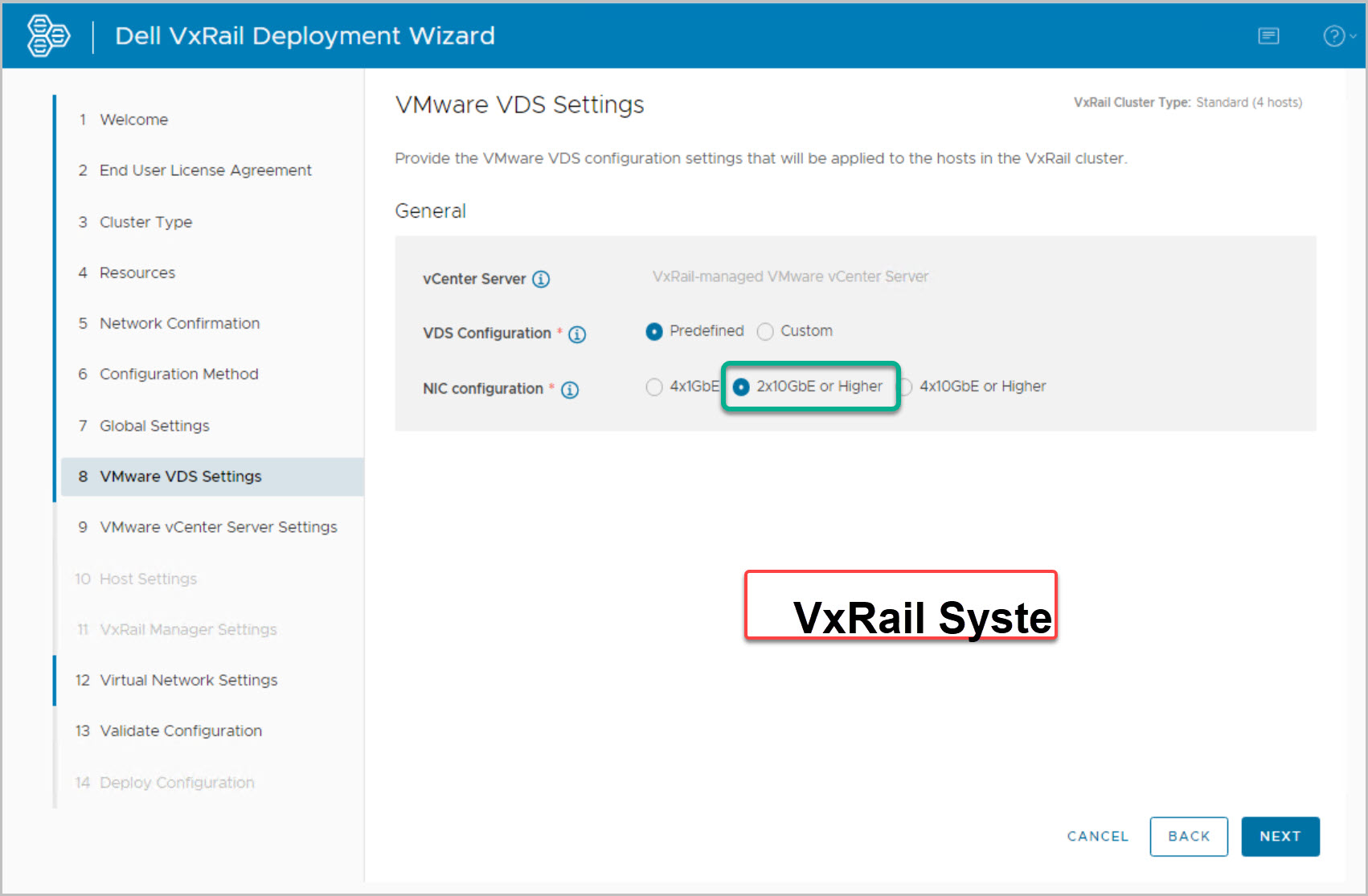Jump to Global Settings step

154,426
